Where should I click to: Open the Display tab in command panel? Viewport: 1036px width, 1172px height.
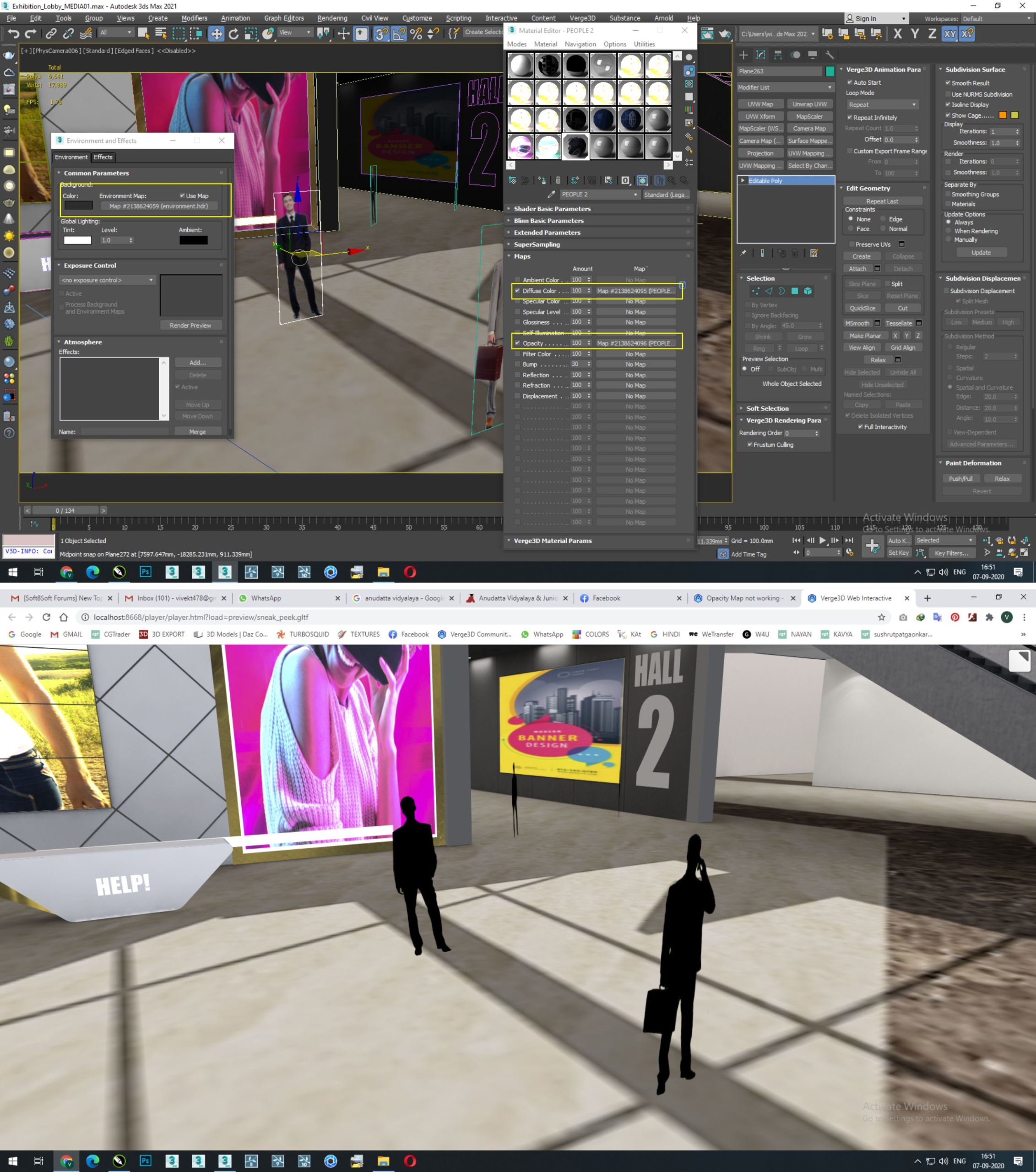click(813, 54)
